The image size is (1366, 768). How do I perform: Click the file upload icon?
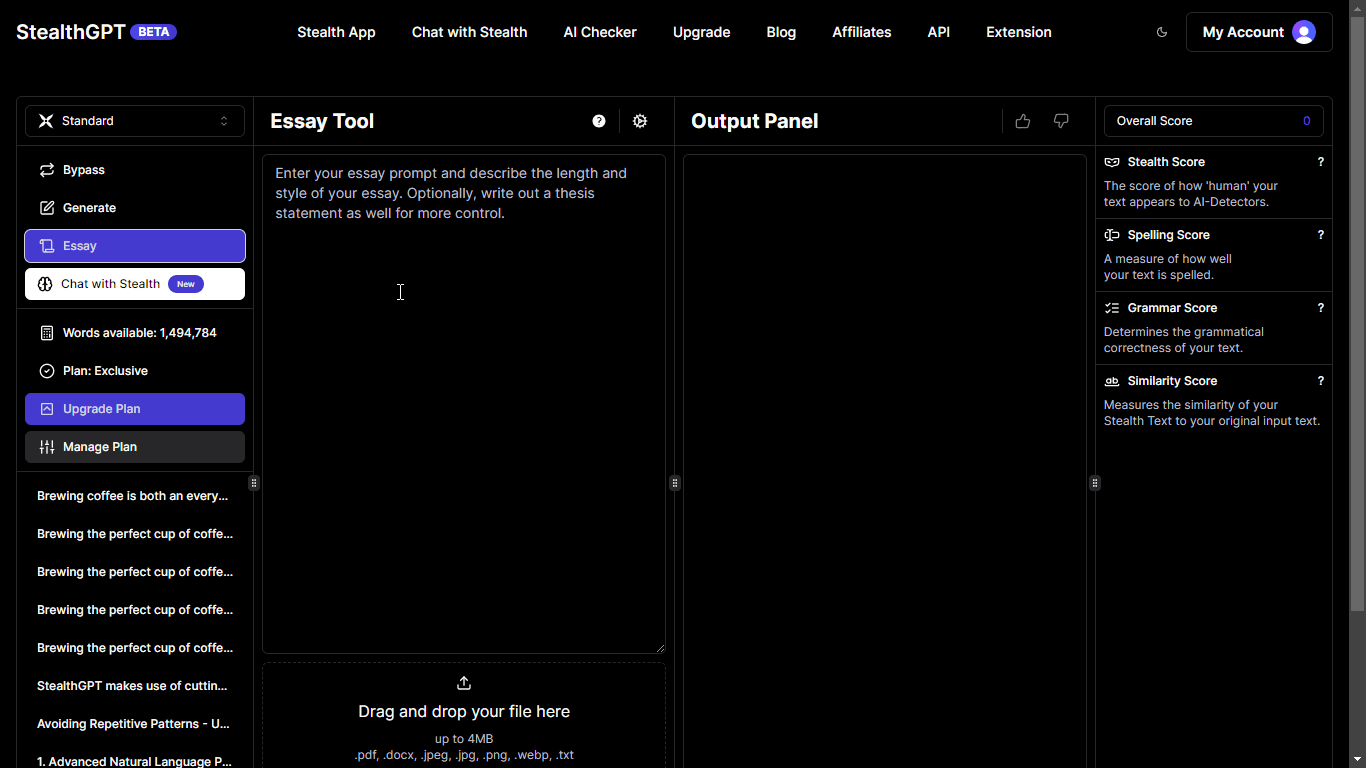464,683
